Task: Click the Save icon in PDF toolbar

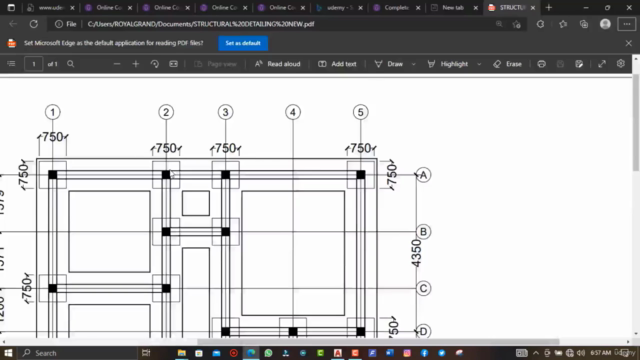Action: click(x=560, y=64)
